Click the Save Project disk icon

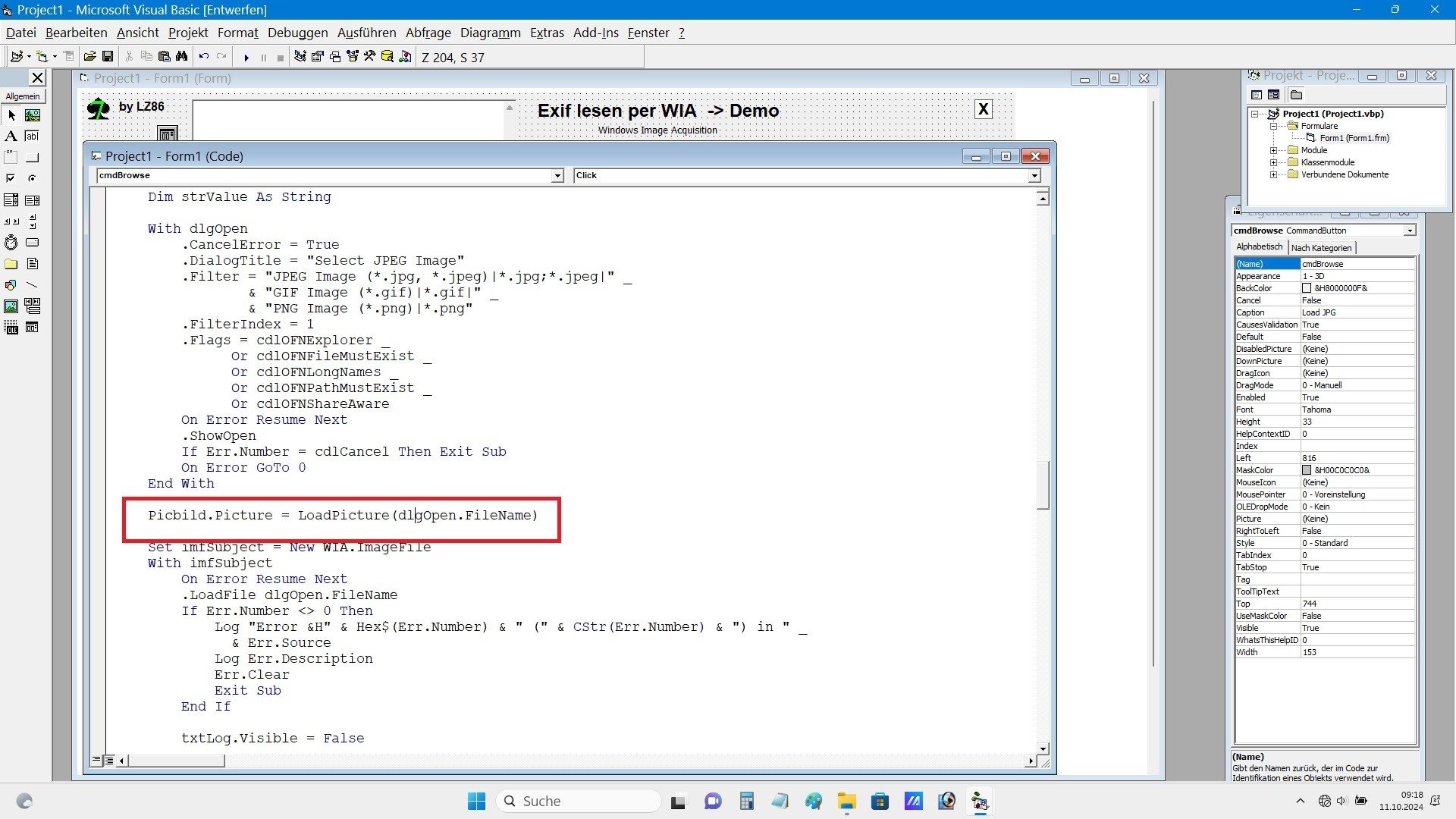click(108, 57)
